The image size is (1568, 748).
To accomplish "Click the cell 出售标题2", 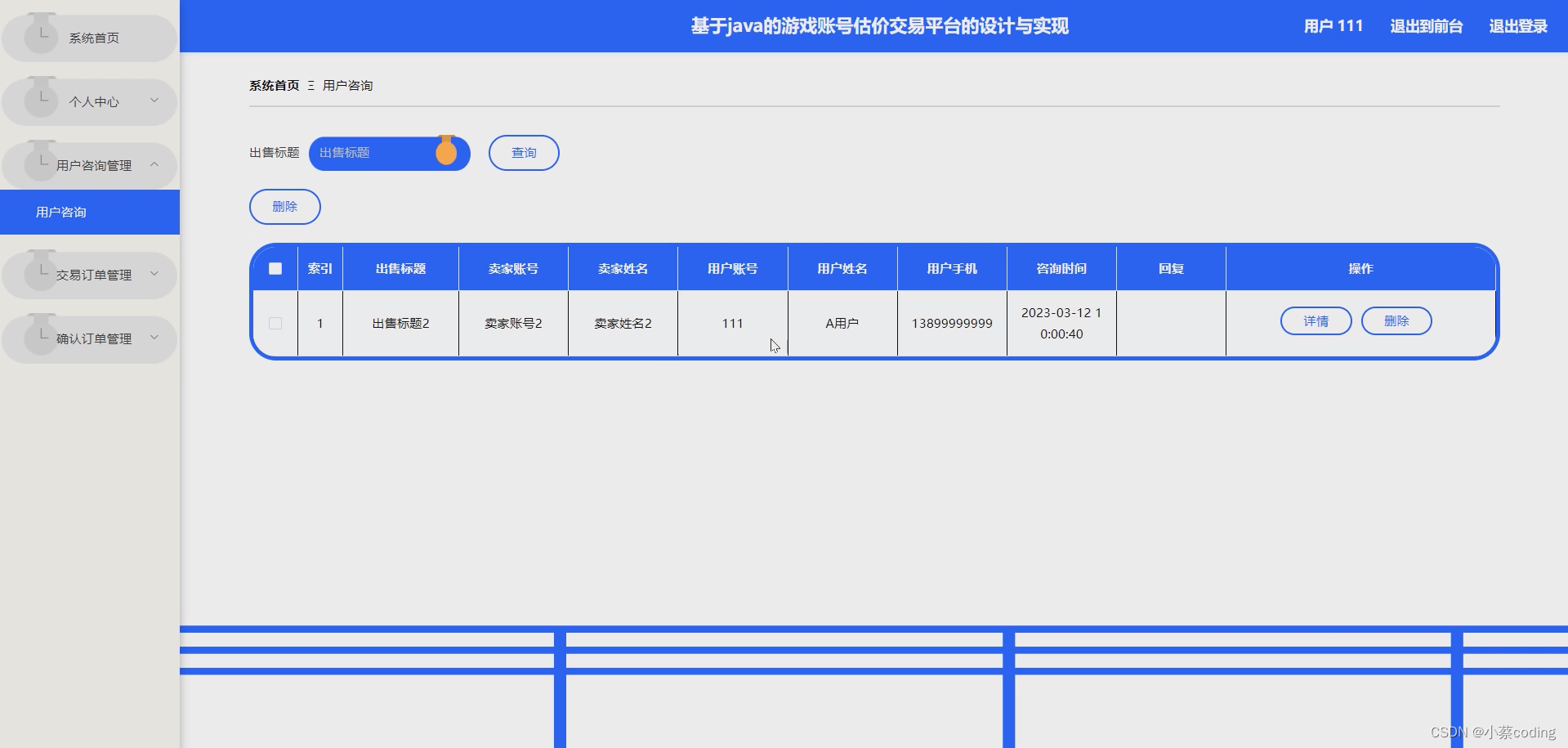I will 400,324.
